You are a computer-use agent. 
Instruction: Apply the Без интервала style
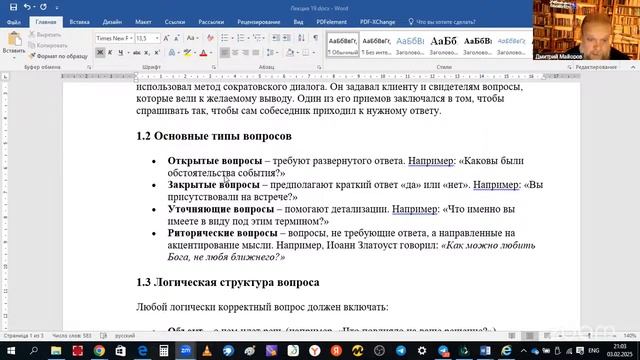click(376, 45)
